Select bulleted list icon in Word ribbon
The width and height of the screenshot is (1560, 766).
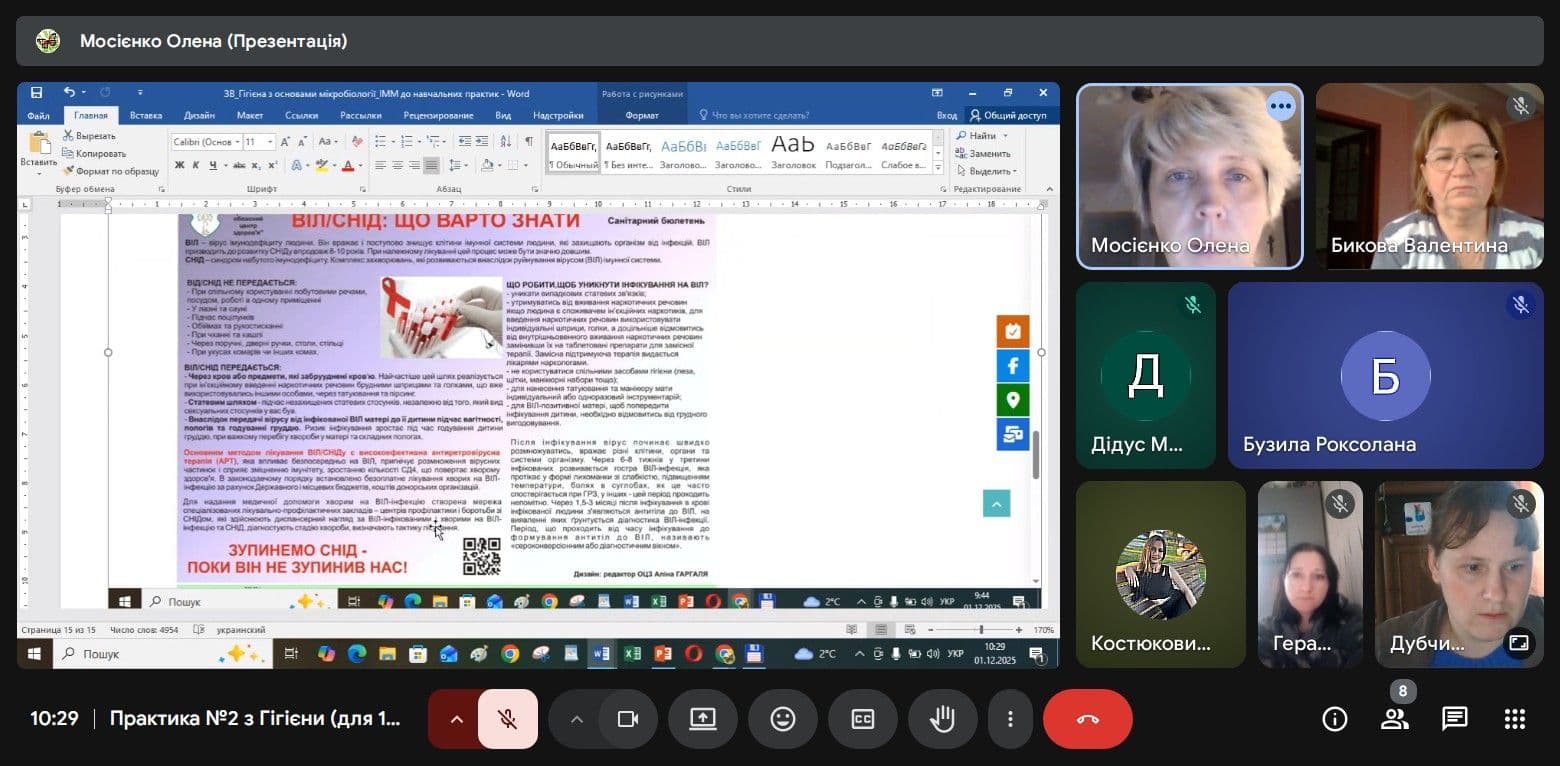(382, 141)
